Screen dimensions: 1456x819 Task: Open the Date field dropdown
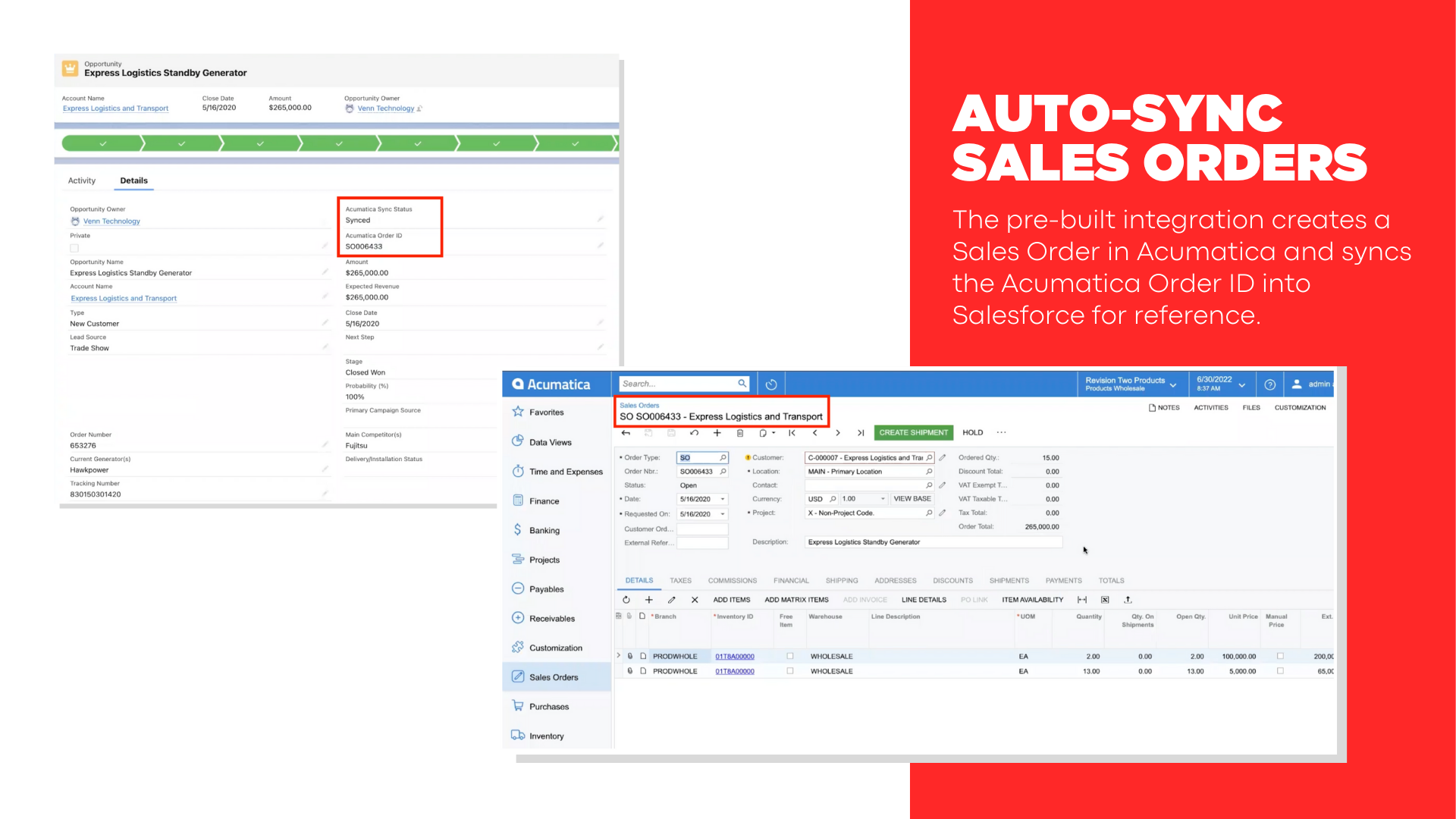(723, 499)
